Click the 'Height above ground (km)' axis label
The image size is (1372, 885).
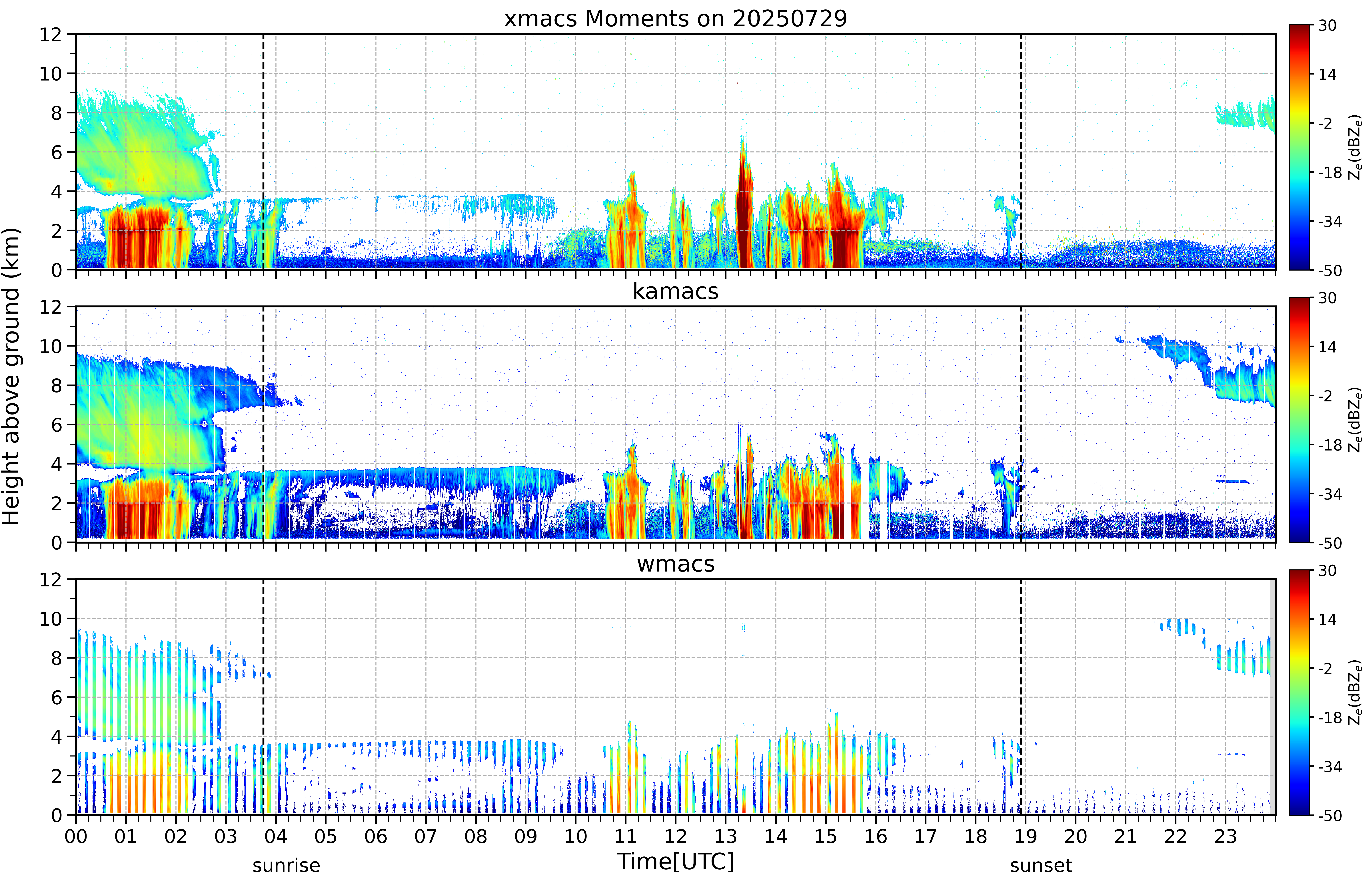pos(11,376)
